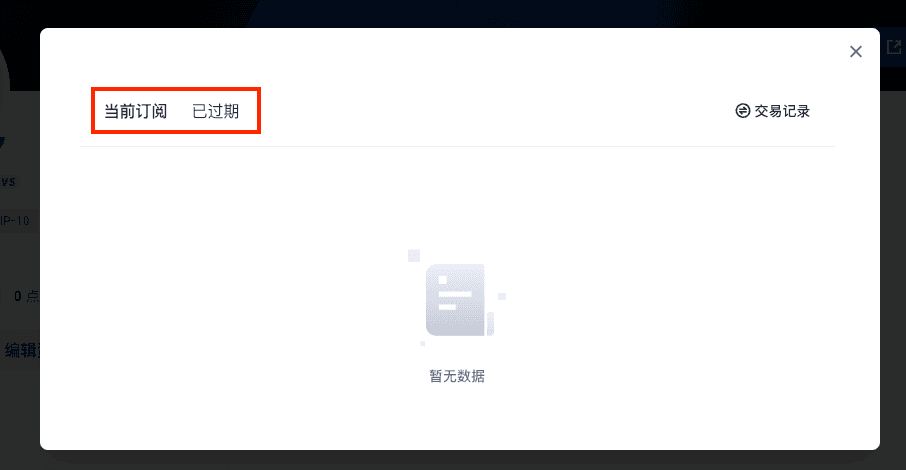Click the partially hidden 编辑 link
This screenshot has width=906, height=470.
click(21, 350)
